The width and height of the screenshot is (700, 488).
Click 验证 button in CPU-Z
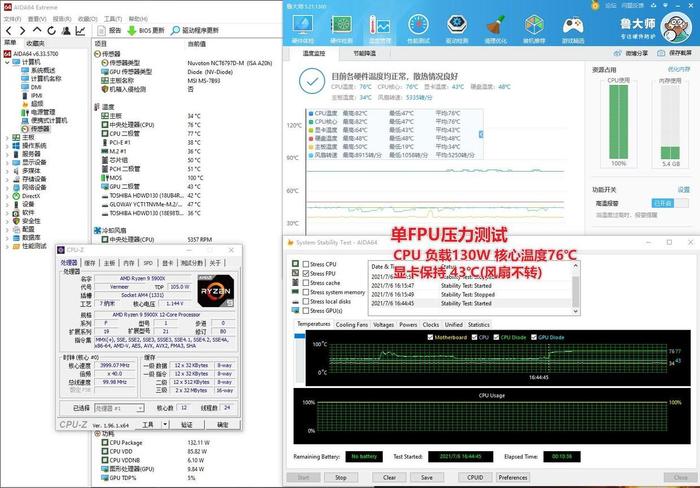coord(187,424)
